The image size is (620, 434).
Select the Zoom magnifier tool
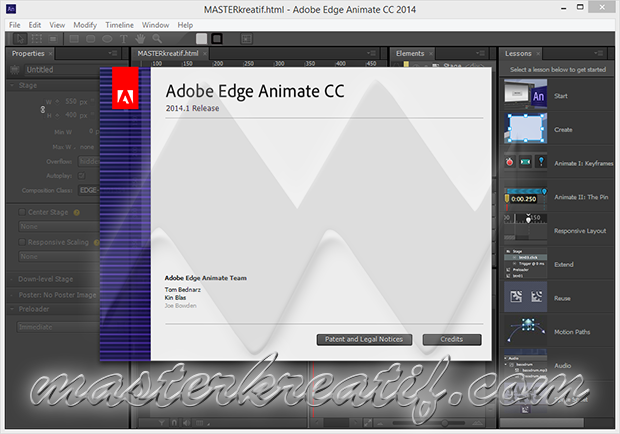tap(157, 39)
